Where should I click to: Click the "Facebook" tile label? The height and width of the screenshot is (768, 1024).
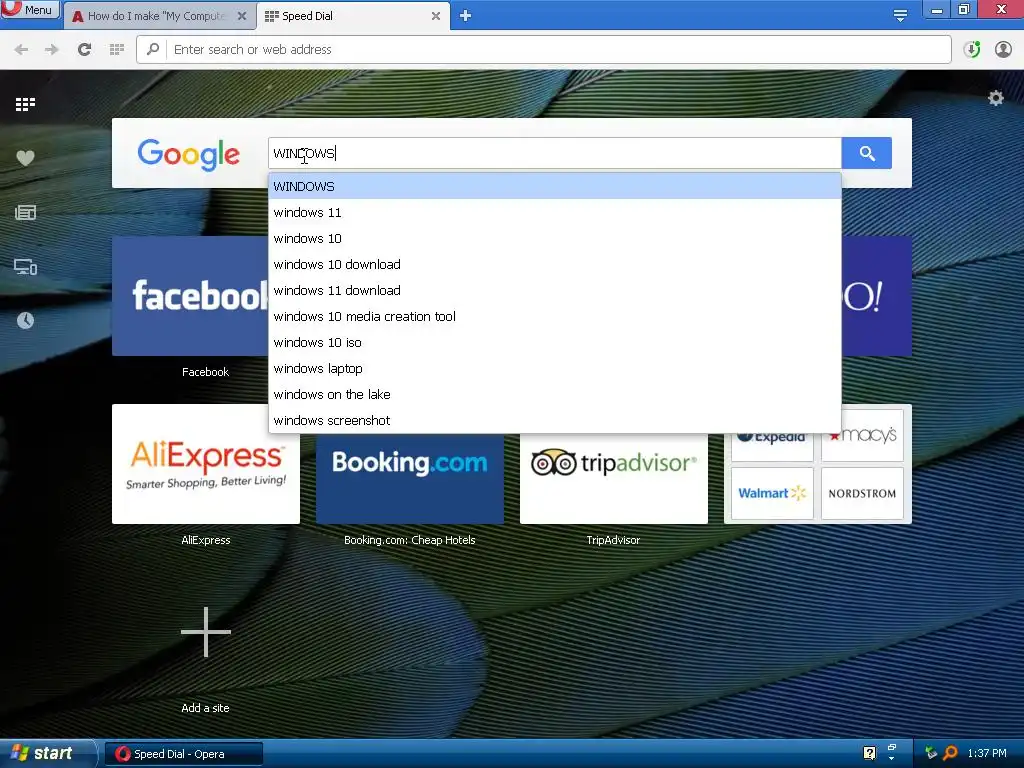206,372
